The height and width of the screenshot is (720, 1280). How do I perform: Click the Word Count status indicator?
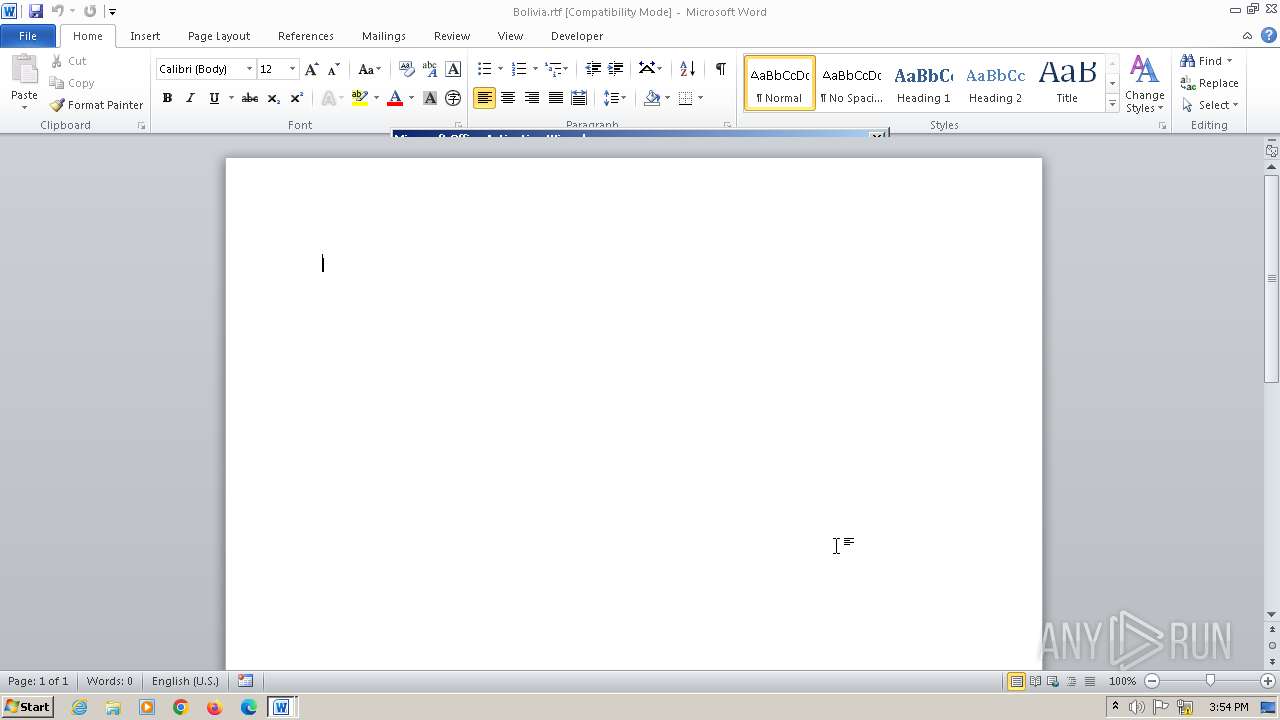[x=109, y=681]
